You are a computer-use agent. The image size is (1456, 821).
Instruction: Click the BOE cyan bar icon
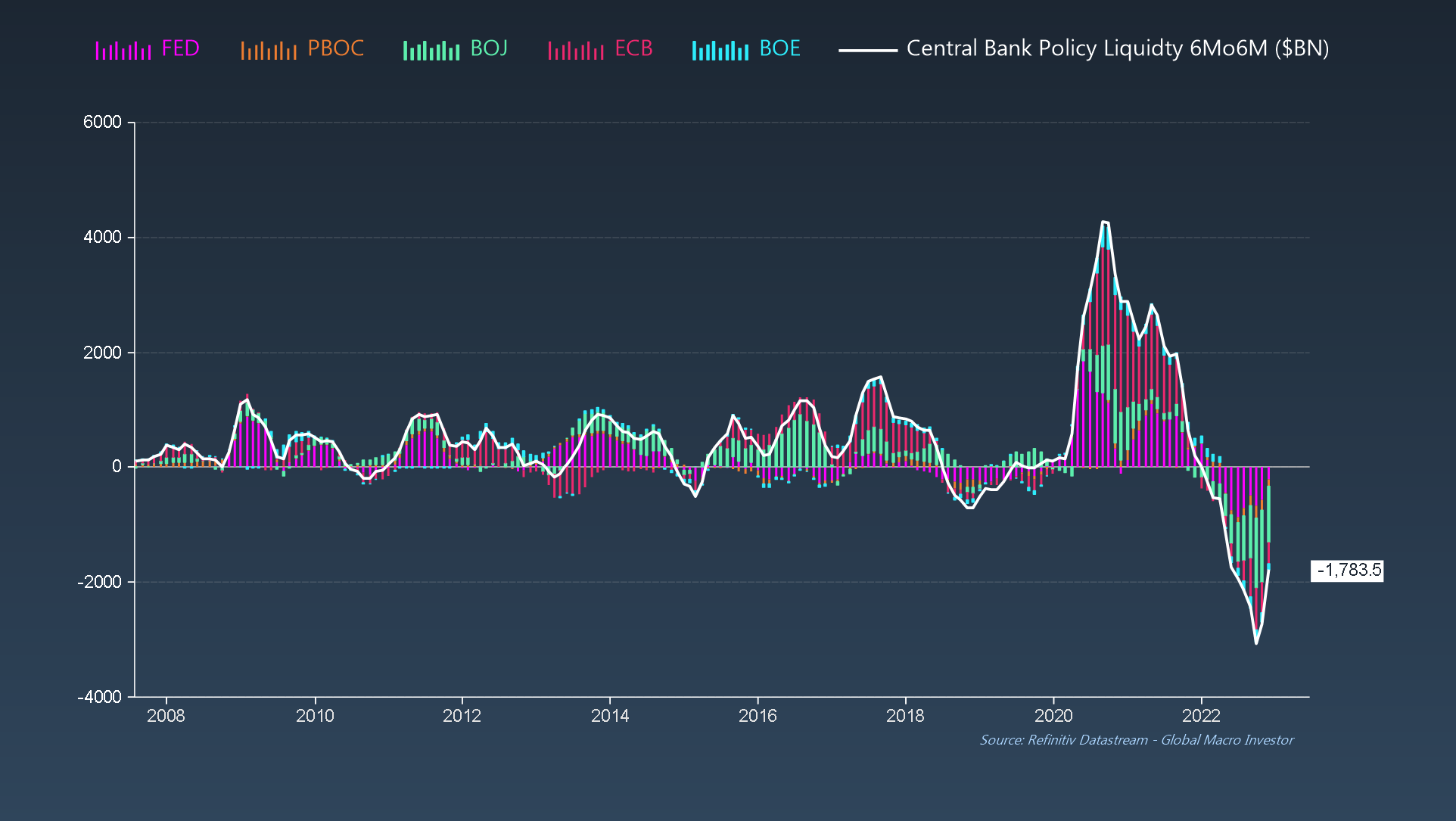point(720,51)
